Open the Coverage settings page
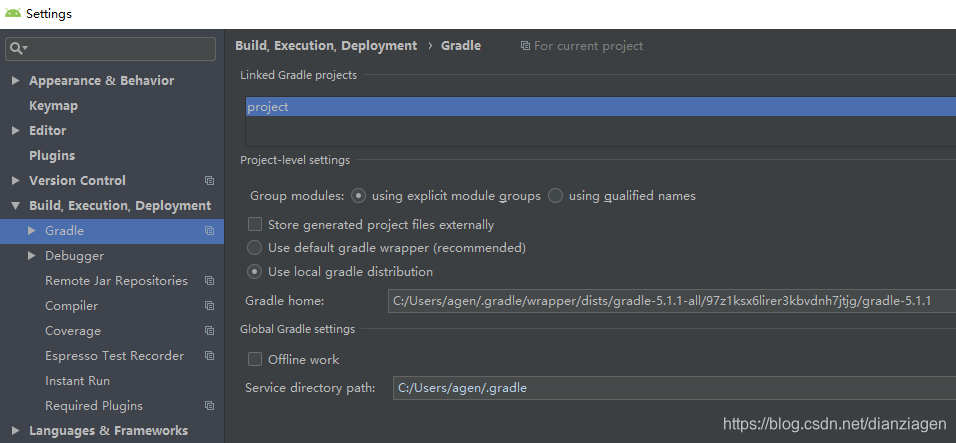Viewport: 956px width, 443px height. coord(73,331)
